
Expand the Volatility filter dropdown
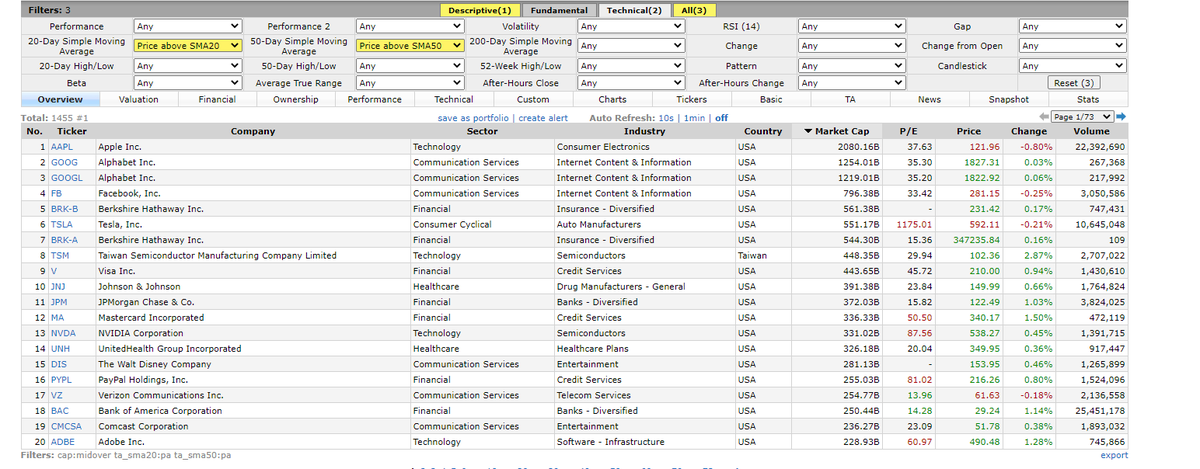(x=631, y=27)
